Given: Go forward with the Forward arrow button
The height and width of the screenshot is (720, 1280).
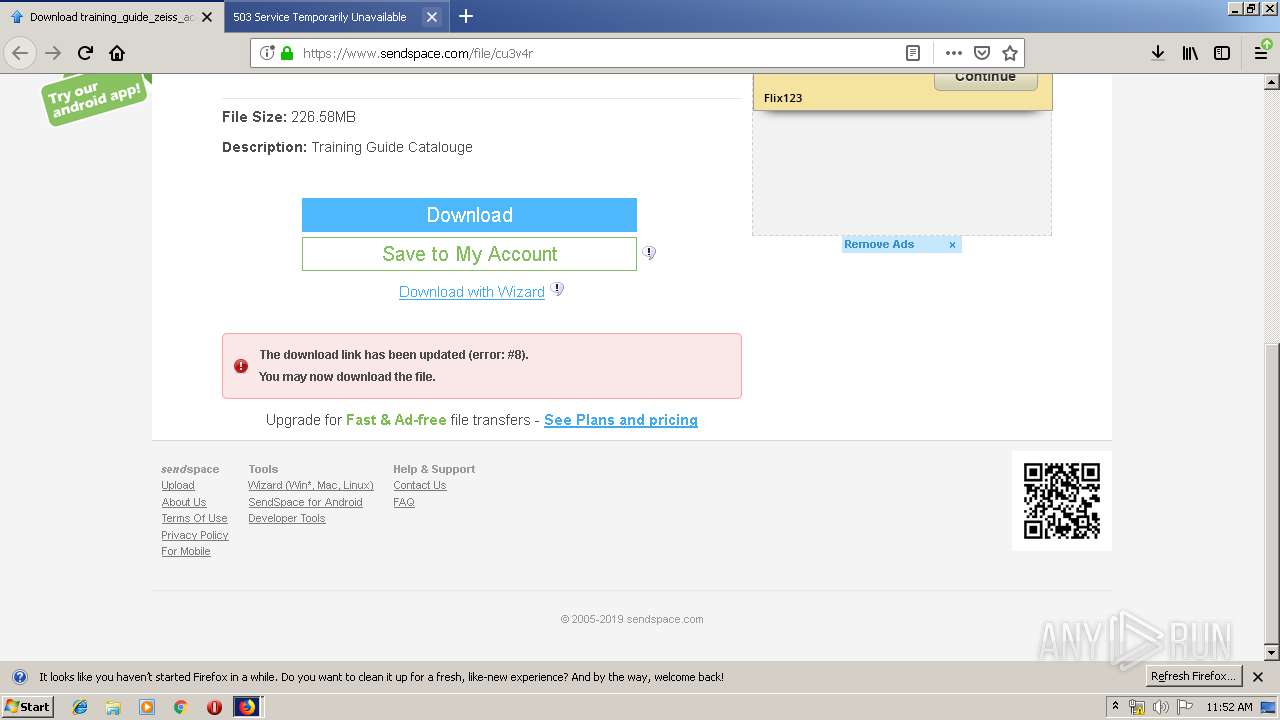Looking at the screenshot, I should [x=53, y=53].
